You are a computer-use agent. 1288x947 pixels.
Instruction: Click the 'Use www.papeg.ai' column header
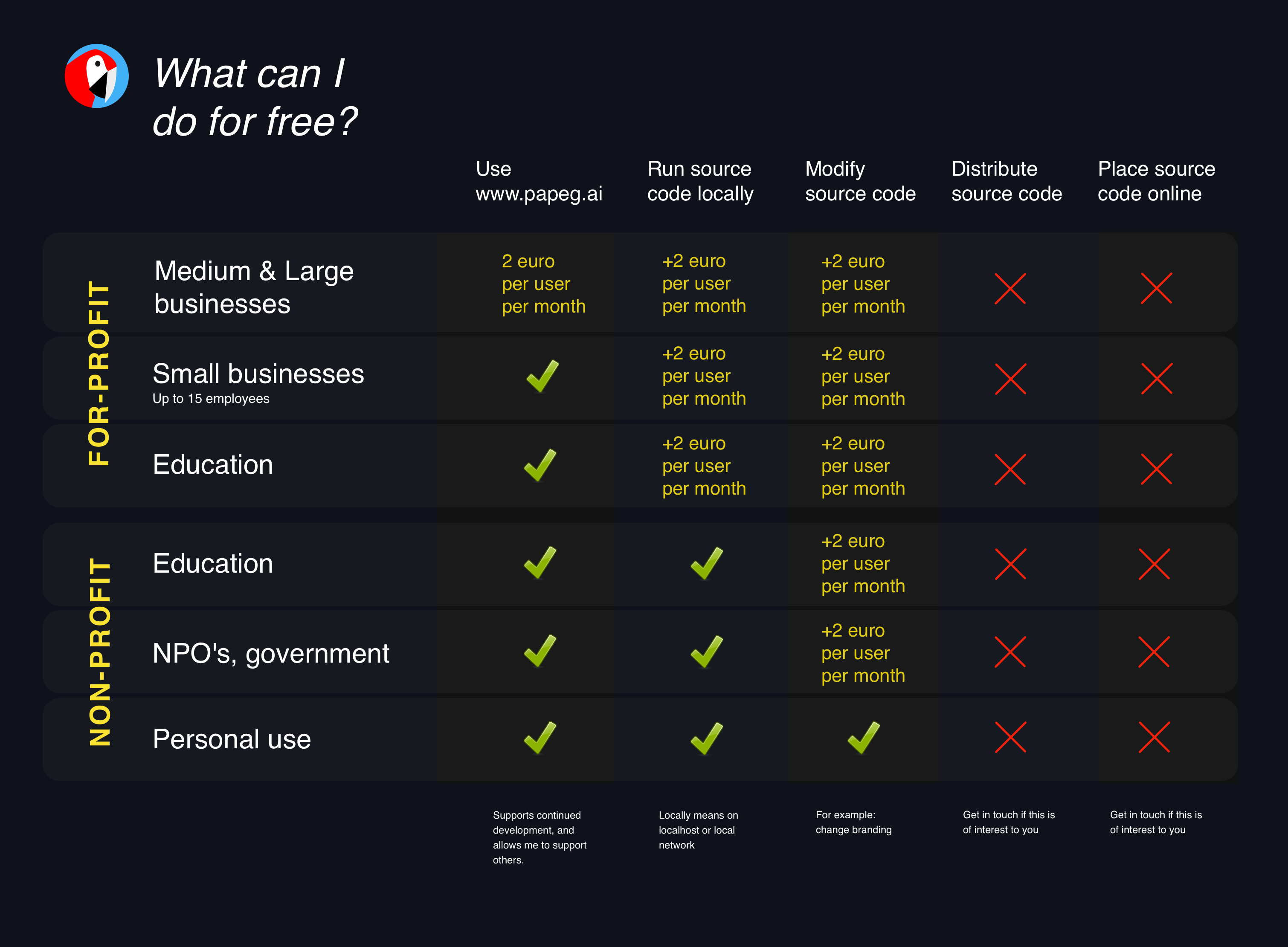pyautogui.click(x=539, y=181)
